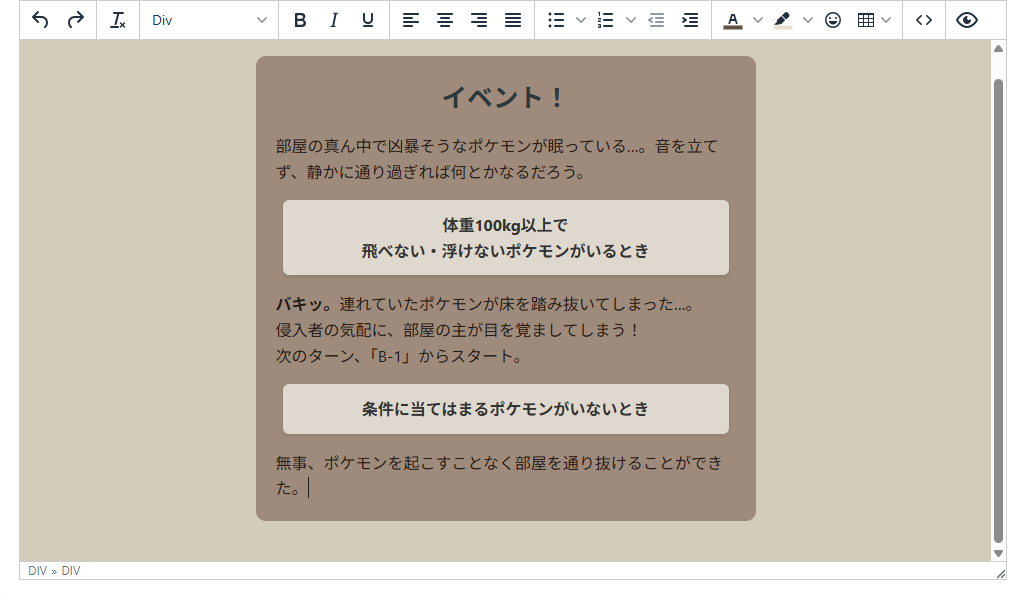
Task: Click the line 次のターン、「B-1」からスタート。
Action: [x=398, y=356]
